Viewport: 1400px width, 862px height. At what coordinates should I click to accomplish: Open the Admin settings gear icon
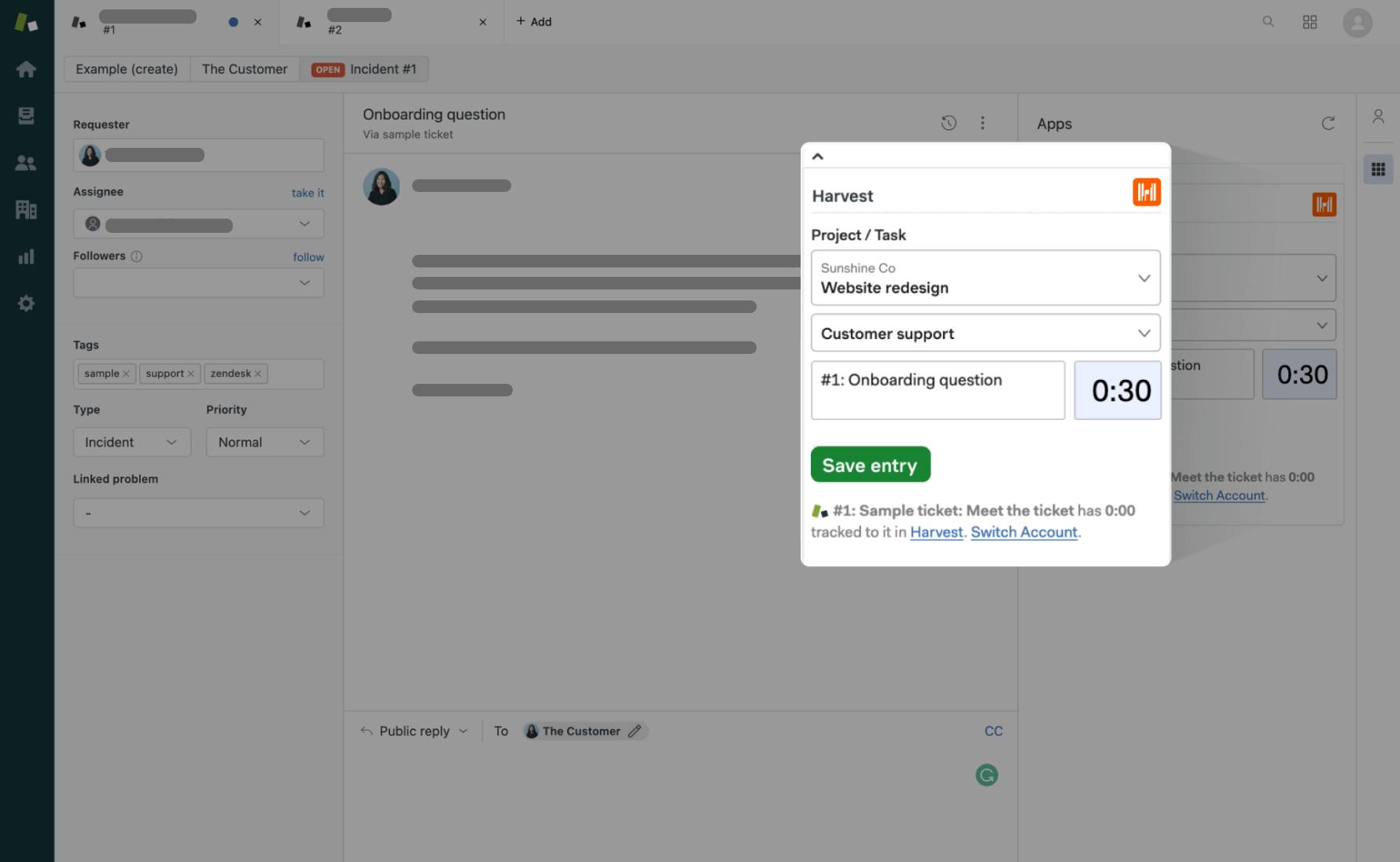pos(26,303)
